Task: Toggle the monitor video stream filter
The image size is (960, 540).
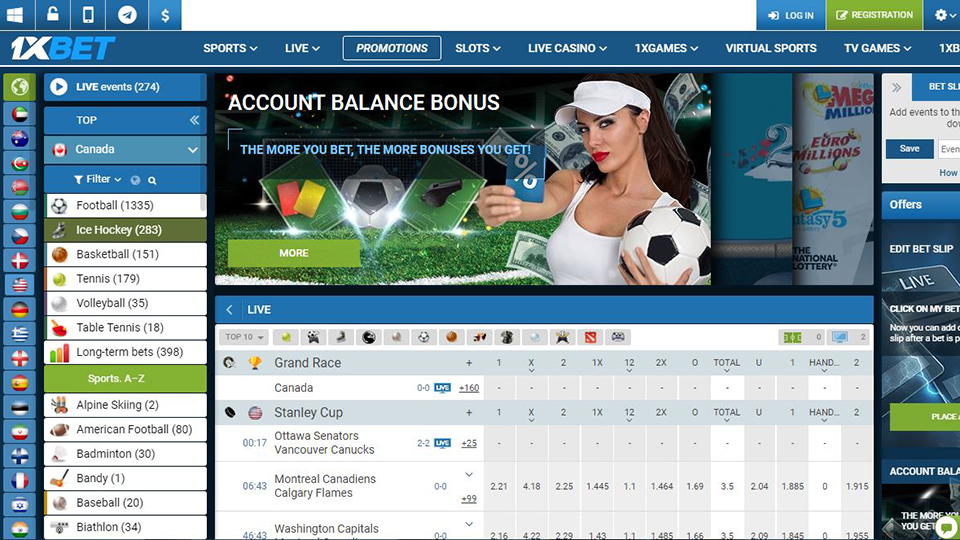Action: (x=848, y=337)
